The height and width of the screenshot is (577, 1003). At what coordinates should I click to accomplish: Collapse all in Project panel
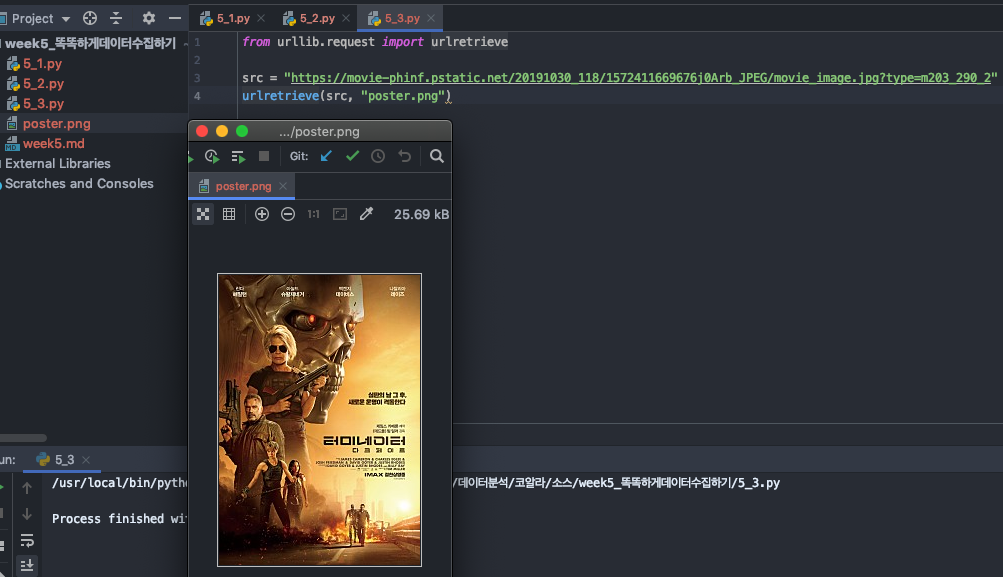pos(116,19)
